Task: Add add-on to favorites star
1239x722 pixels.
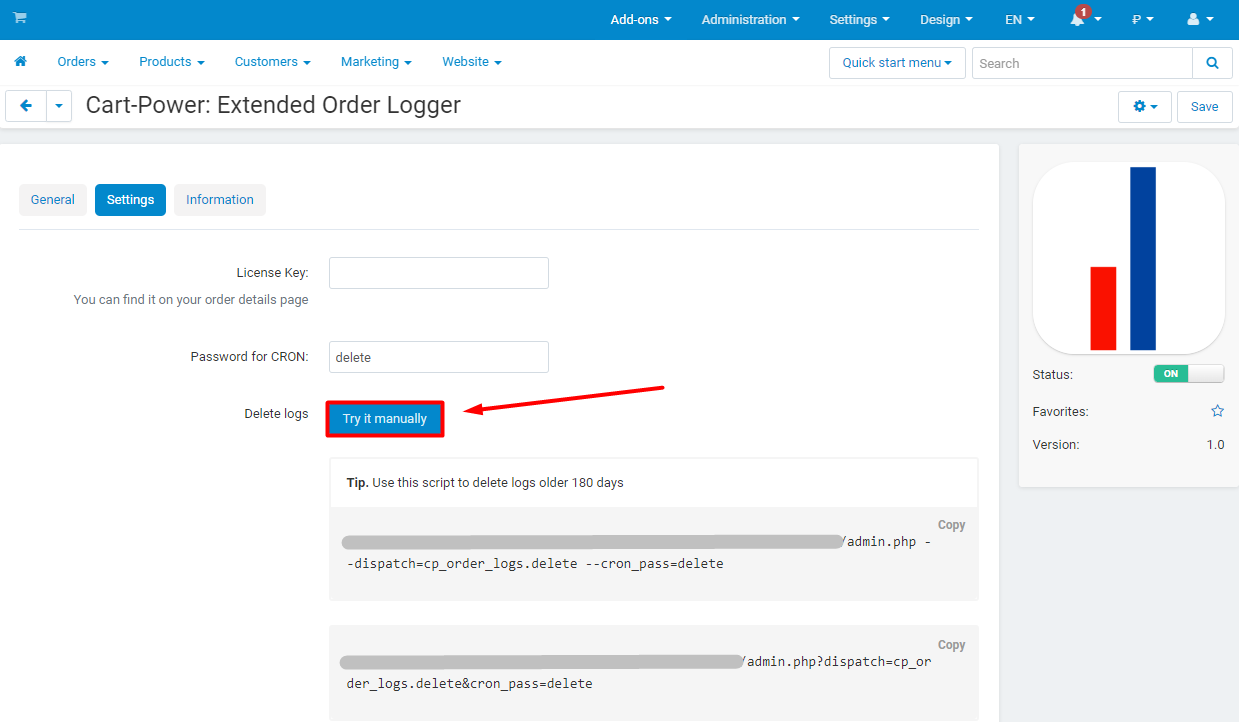Action: 1217,411
